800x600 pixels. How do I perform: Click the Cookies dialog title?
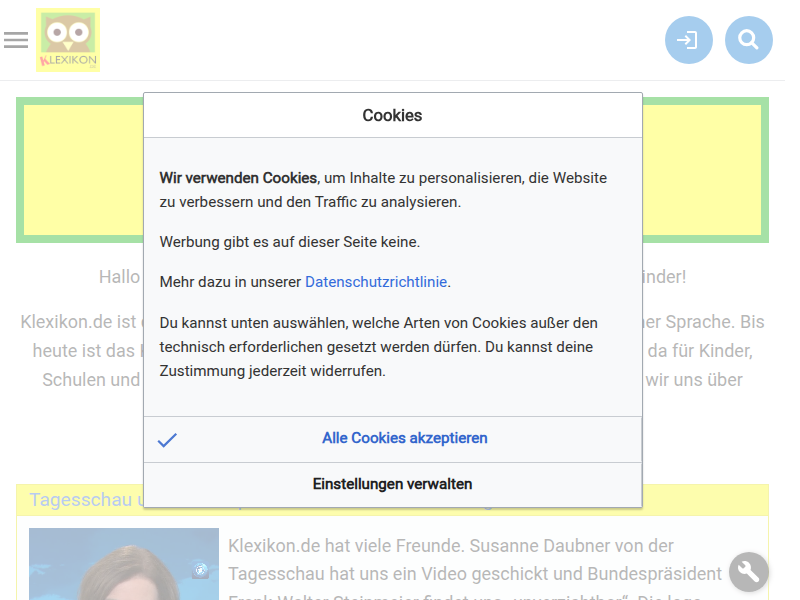point(392,115)
